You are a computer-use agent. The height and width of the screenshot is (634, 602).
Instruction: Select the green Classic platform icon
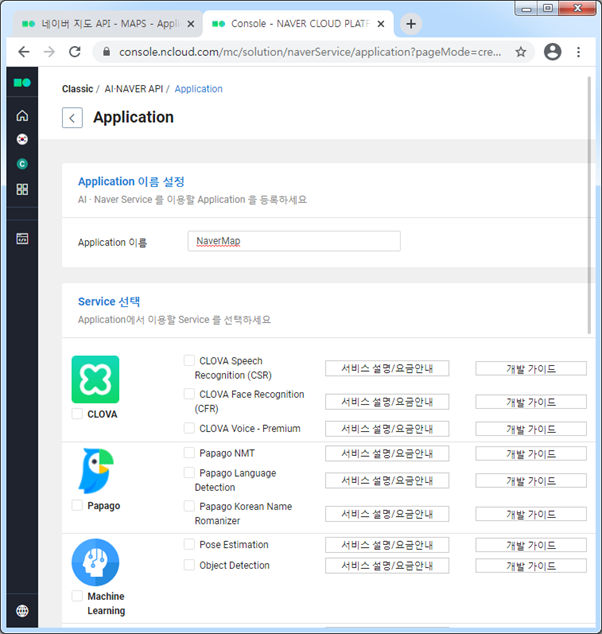[22, 164]
